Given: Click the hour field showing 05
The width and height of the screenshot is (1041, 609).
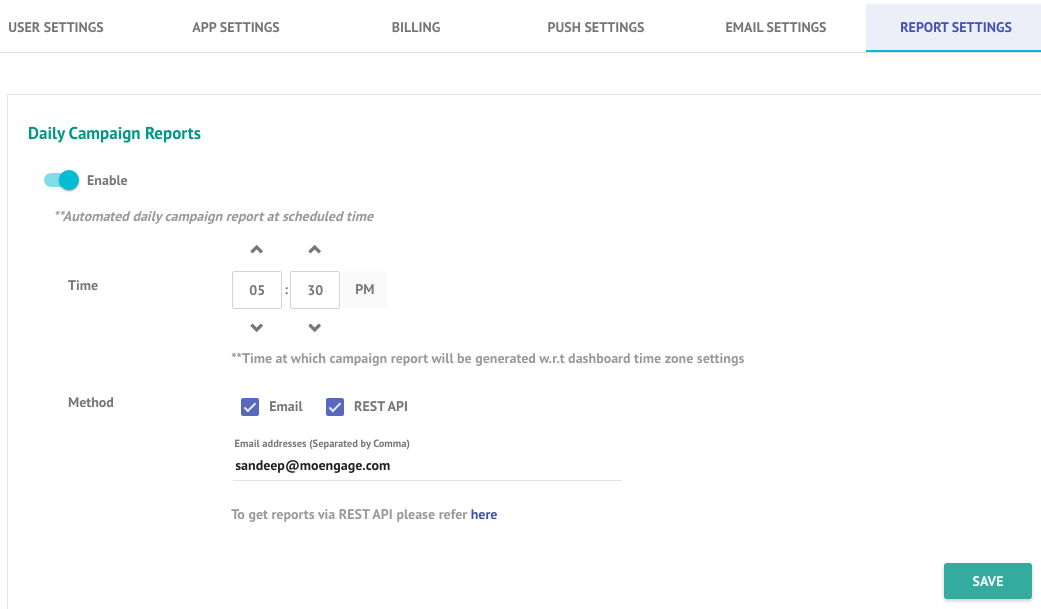Looking at the screenshot, I should pyautogui.click(x=257, y=290).
